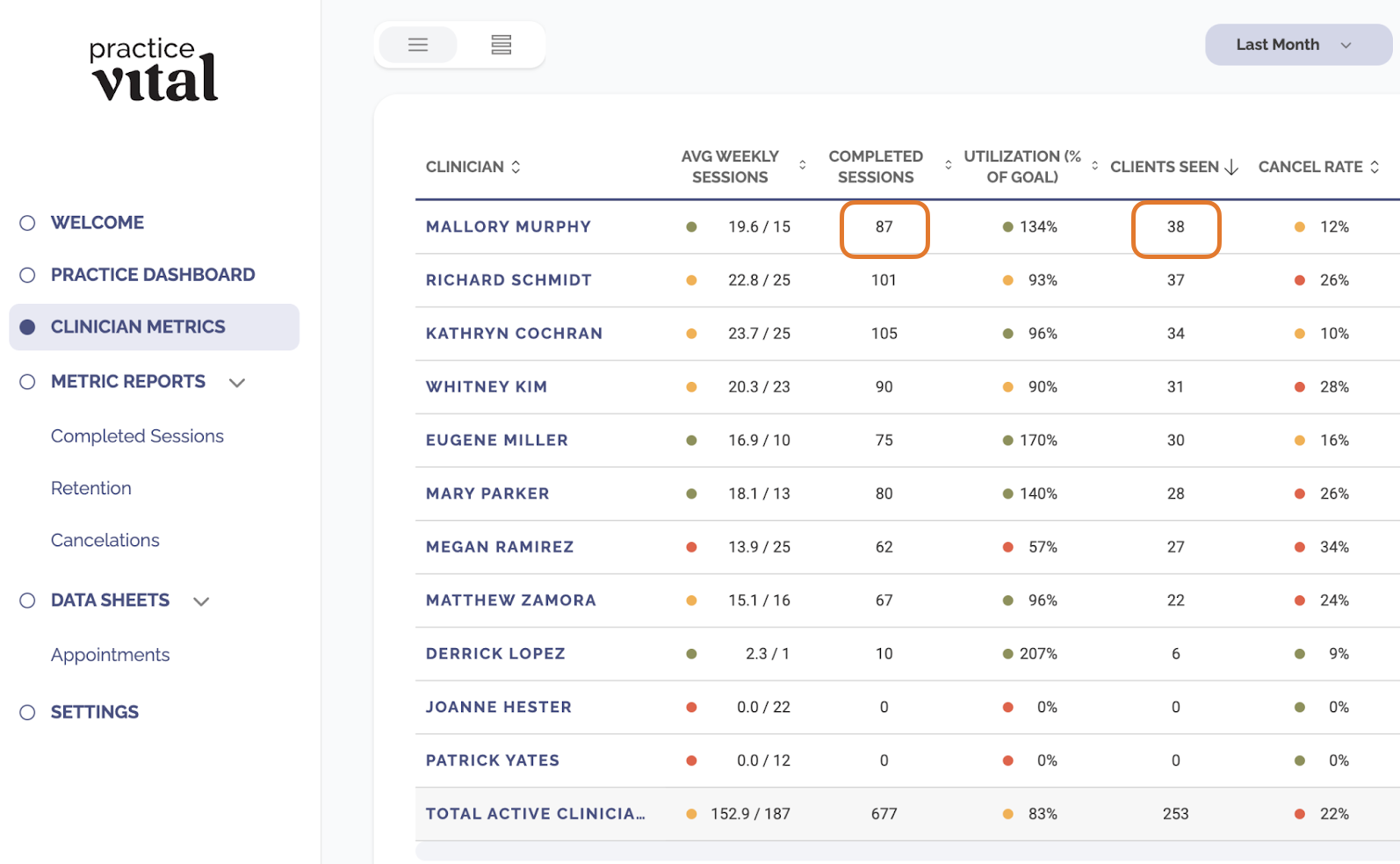Sort by Utilization column arrows
Viewport: 1400px width, 864px height.
click(1094, 165)
